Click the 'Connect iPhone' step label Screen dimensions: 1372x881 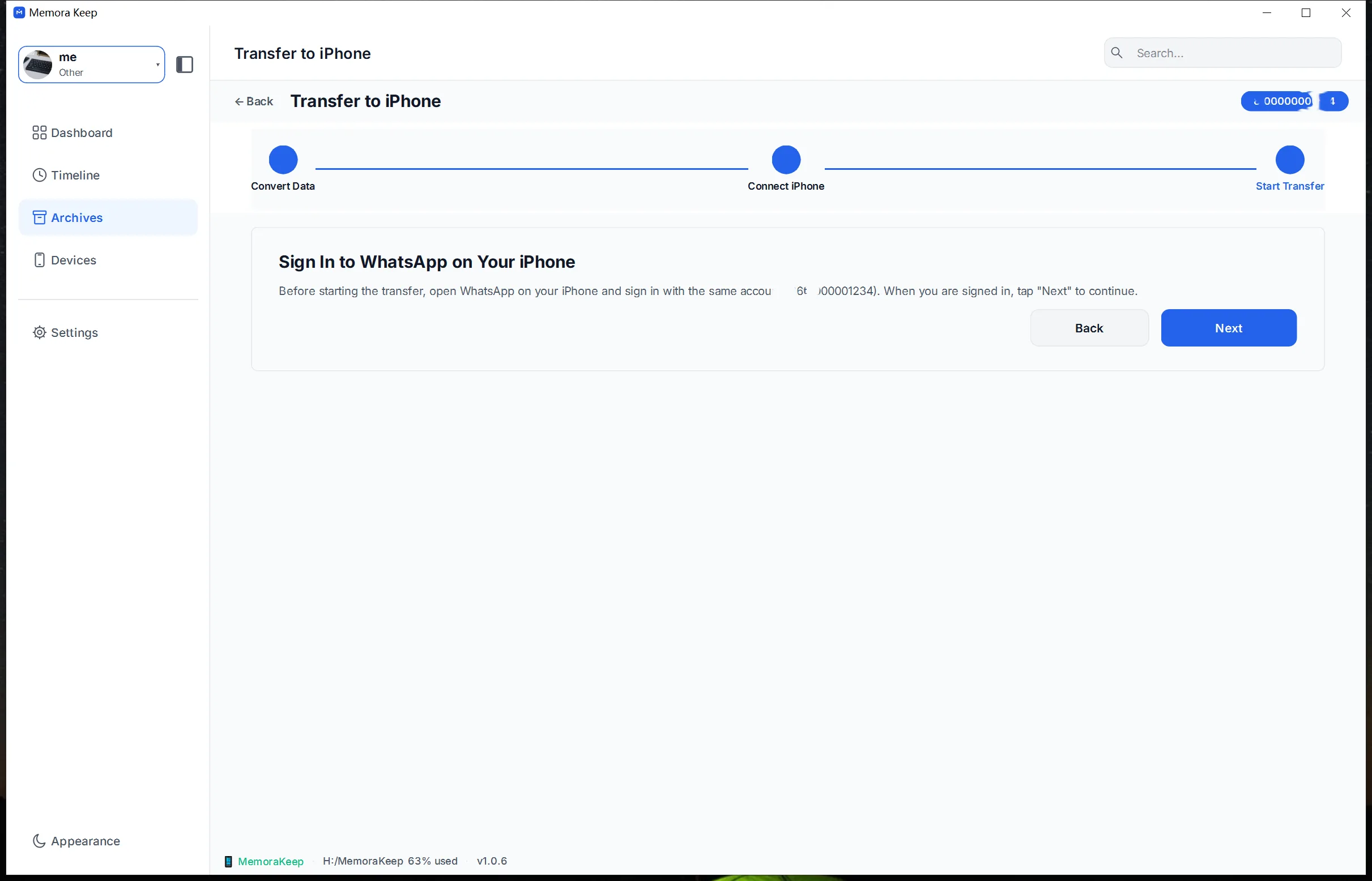(x=785, y=186)
